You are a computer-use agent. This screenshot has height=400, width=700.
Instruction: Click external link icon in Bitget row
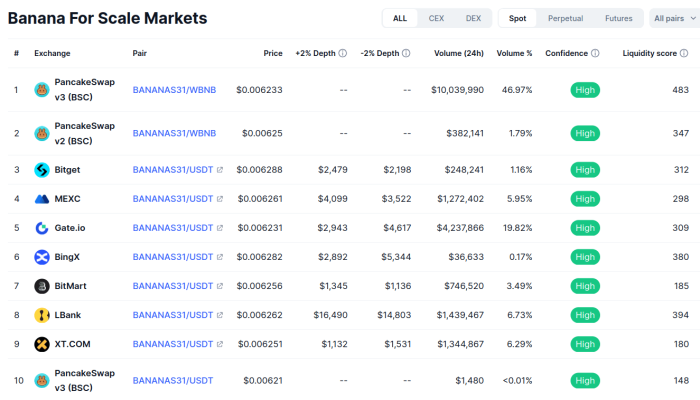coord(220,170)
